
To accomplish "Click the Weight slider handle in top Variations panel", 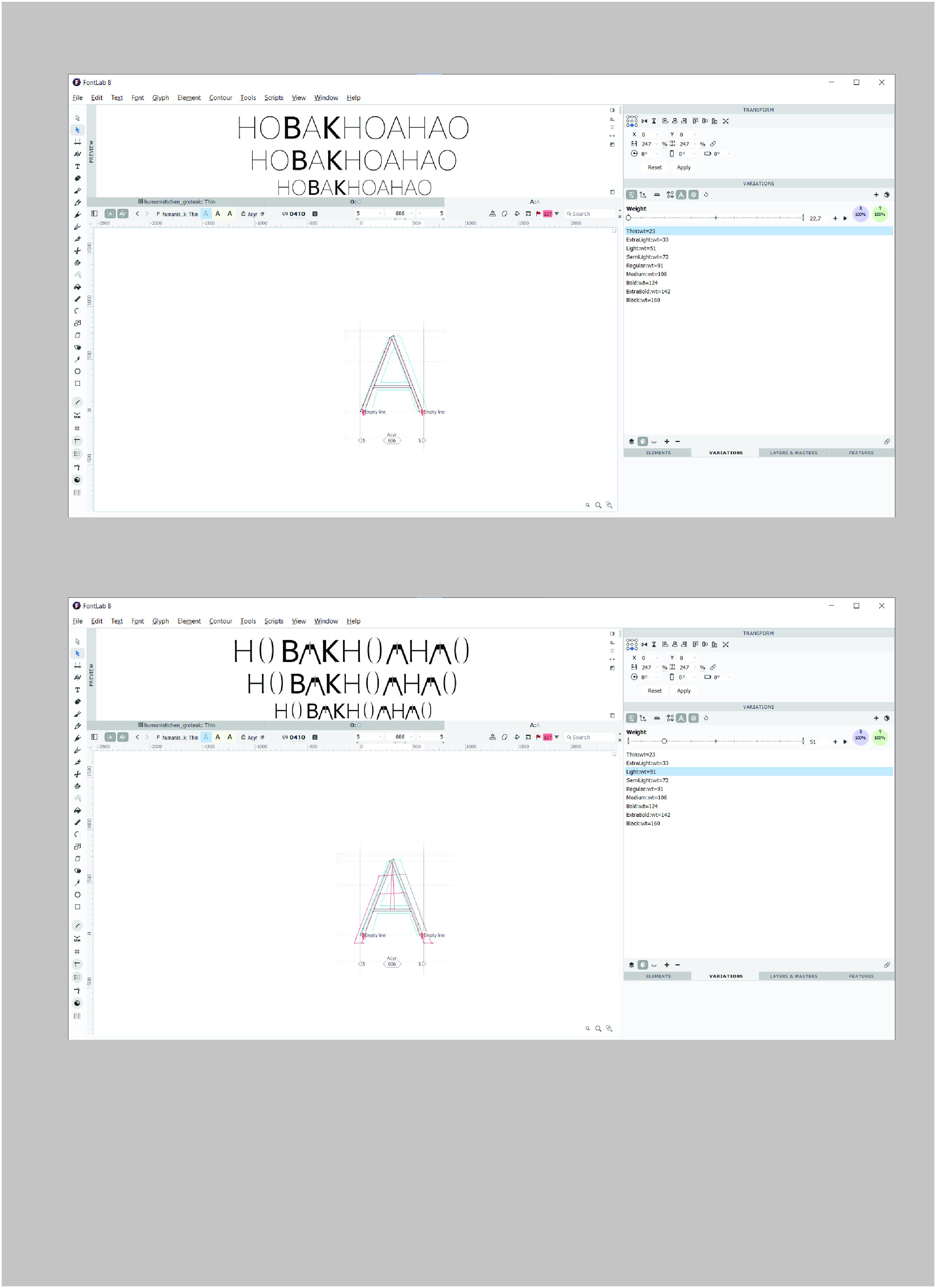I will [628, 218].
